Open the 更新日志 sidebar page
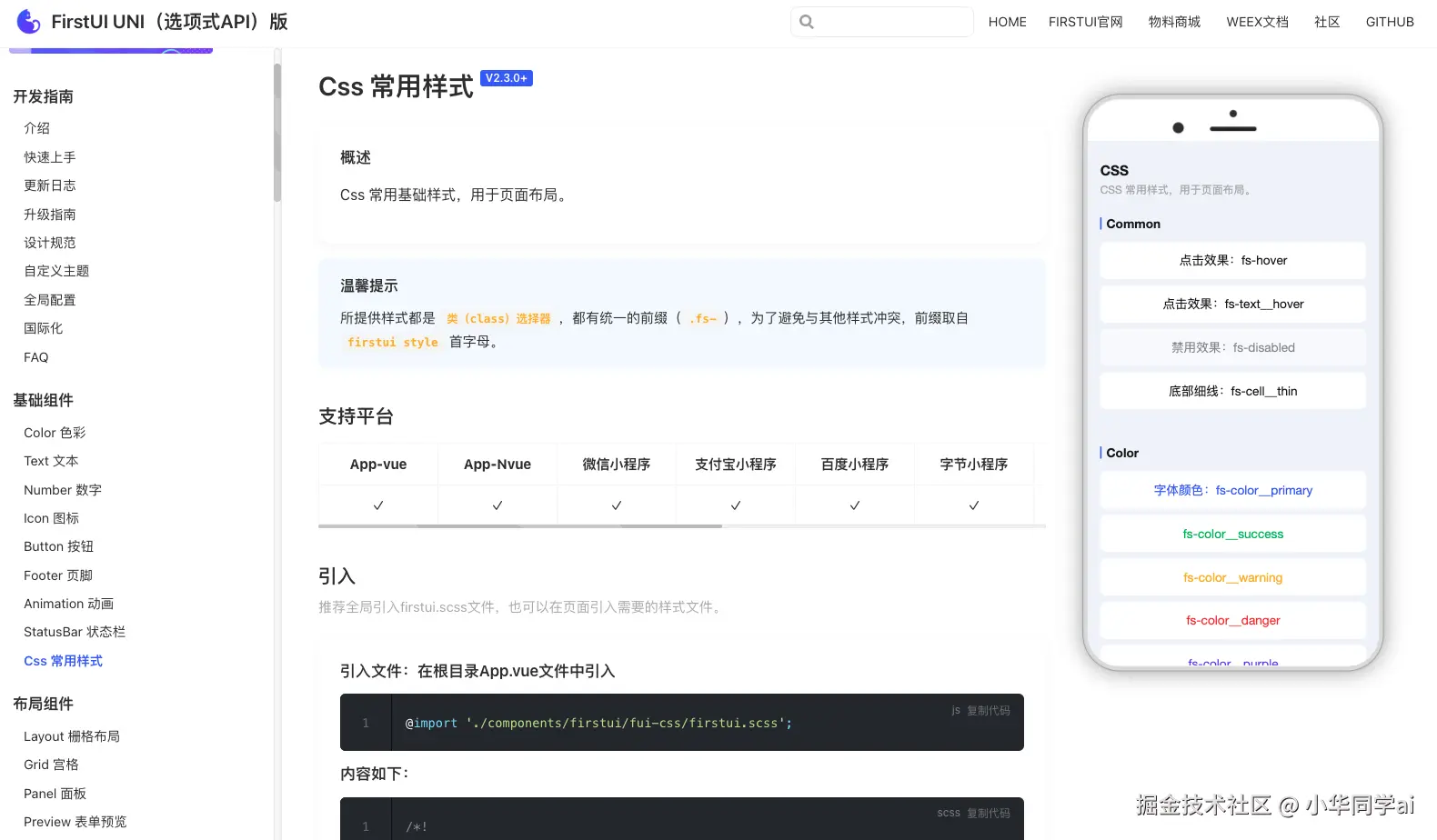 [x=50, y=185]
